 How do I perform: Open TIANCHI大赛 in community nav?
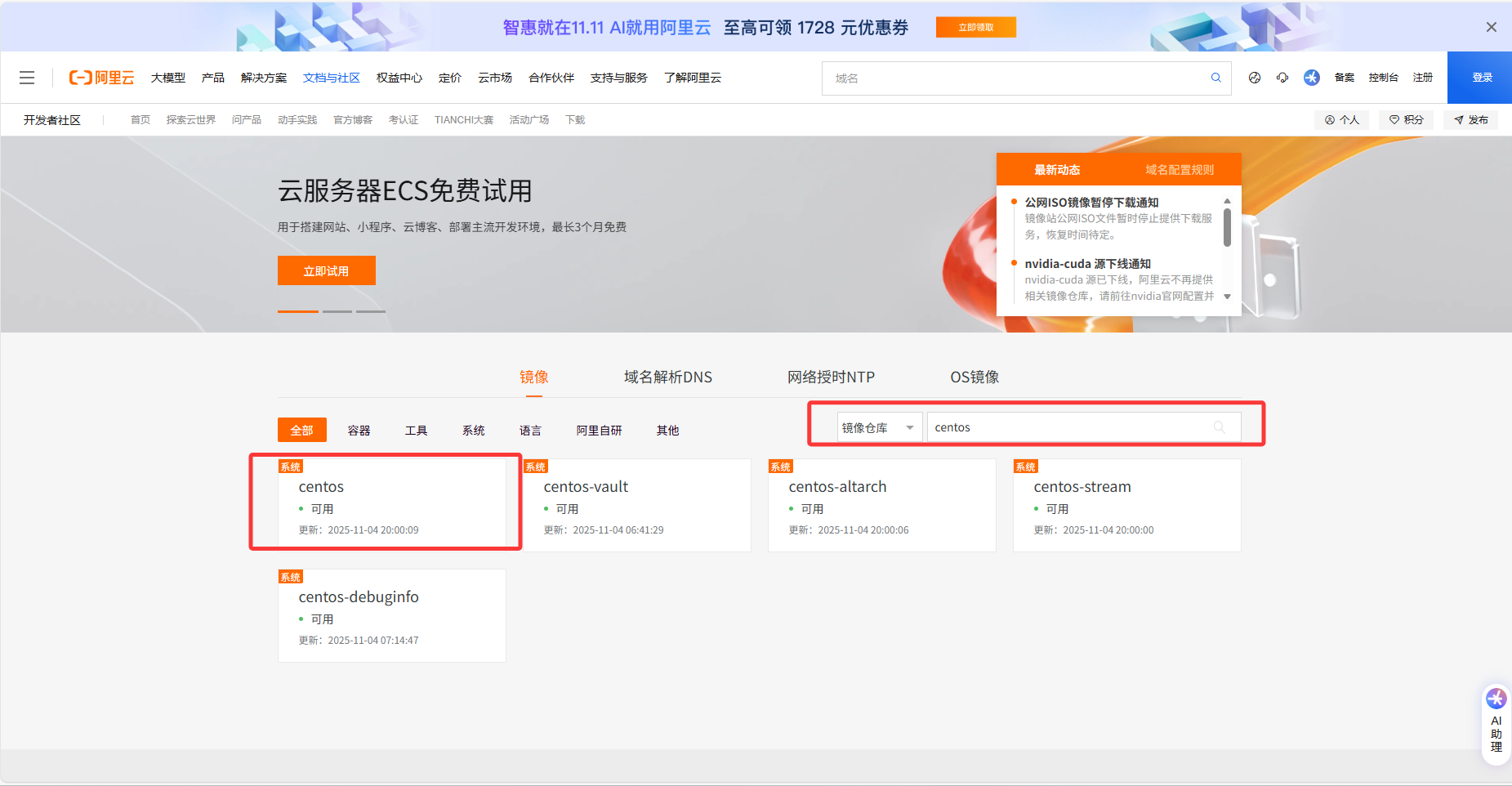tap(464, 120)
